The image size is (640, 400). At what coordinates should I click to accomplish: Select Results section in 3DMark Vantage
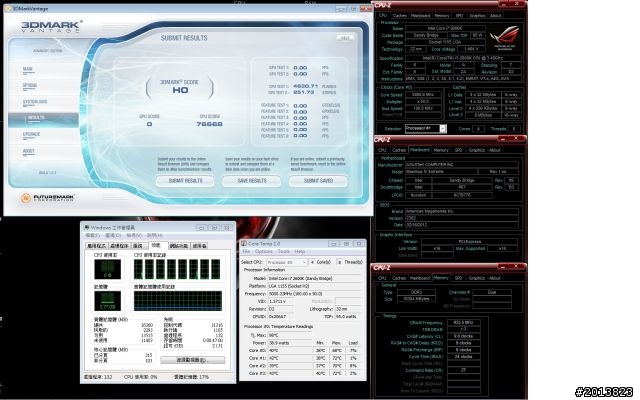(x=43, y=118)
